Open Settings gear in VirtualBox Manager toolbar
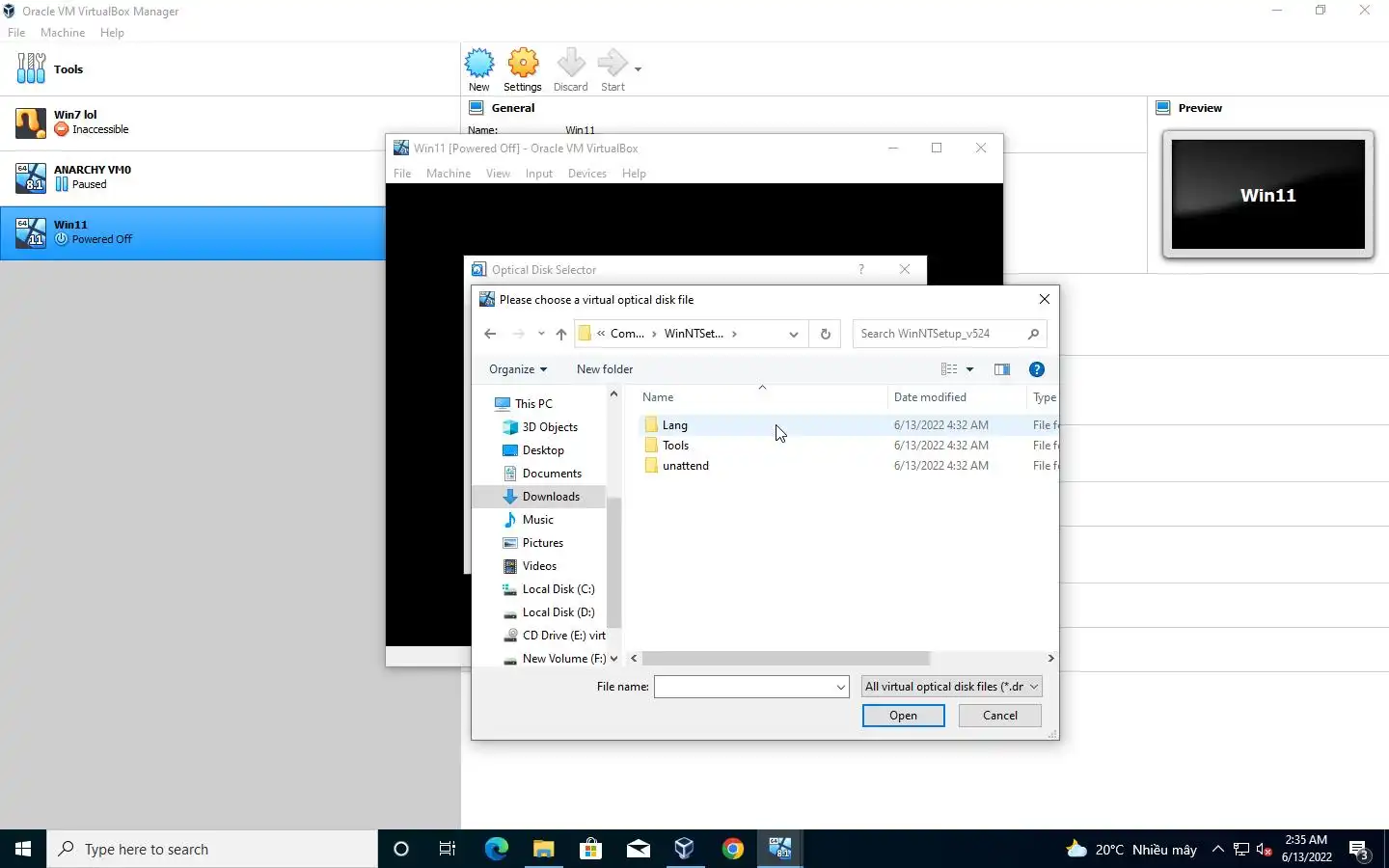This screenshot has width=1389, height=868. [x=523, y=69]
